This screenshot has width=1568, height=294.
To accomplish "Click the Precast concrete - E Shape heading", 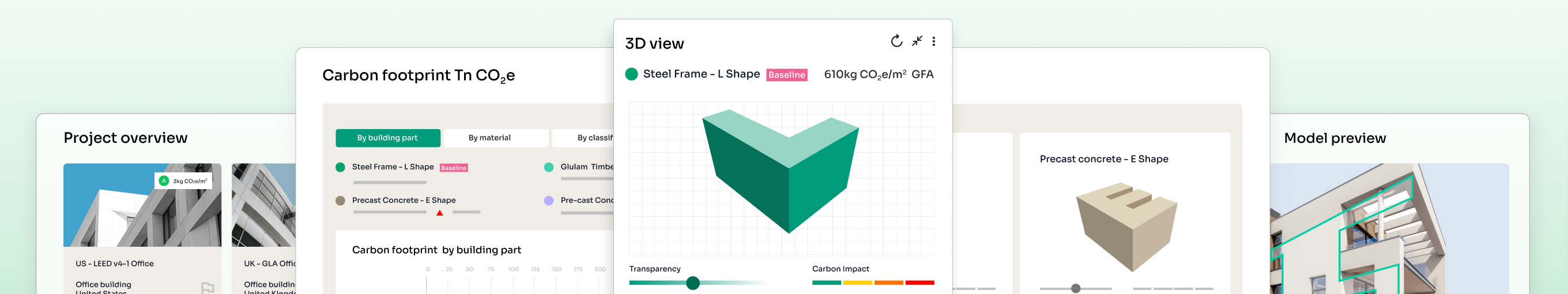I will [1103, 159].
